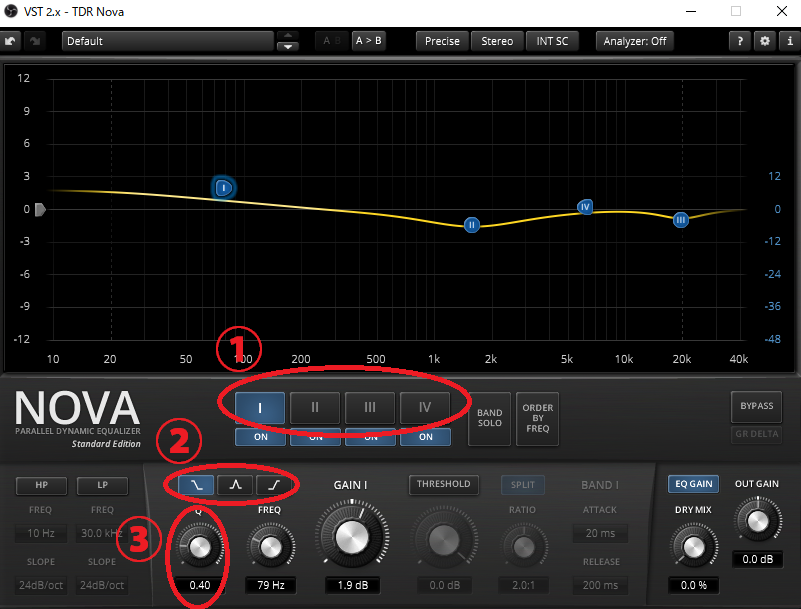Select band II node on the EQ graph

(472, 225)
